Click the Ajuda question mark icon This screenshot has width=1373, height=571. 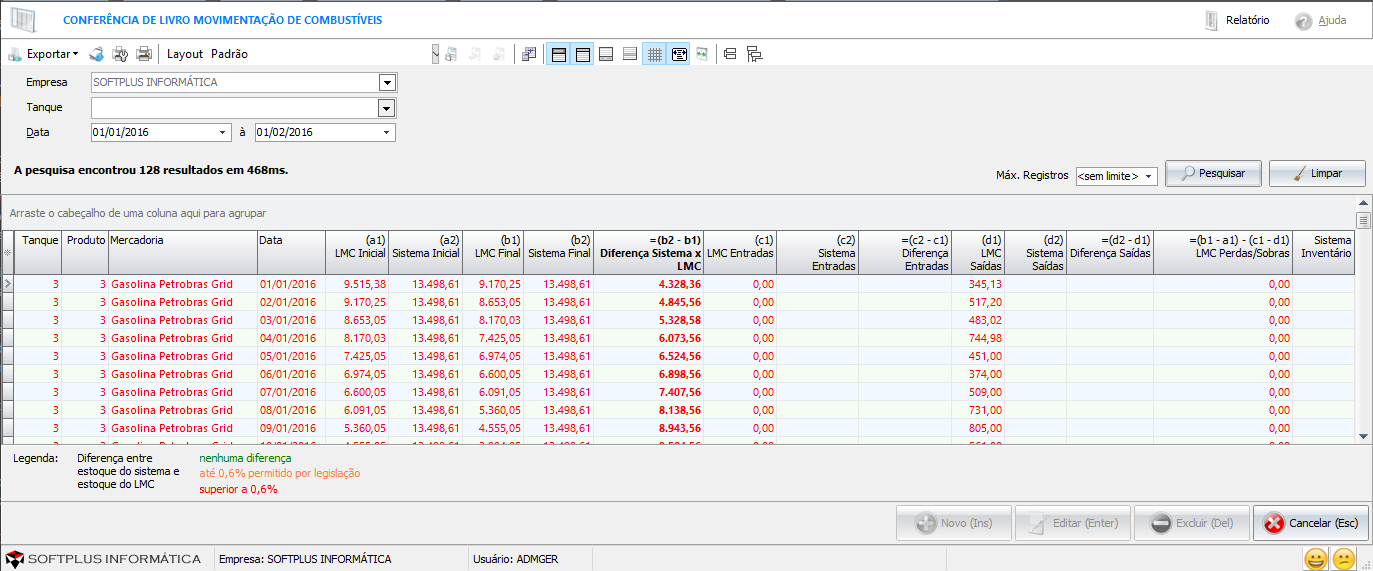[x=1303, y=21]
